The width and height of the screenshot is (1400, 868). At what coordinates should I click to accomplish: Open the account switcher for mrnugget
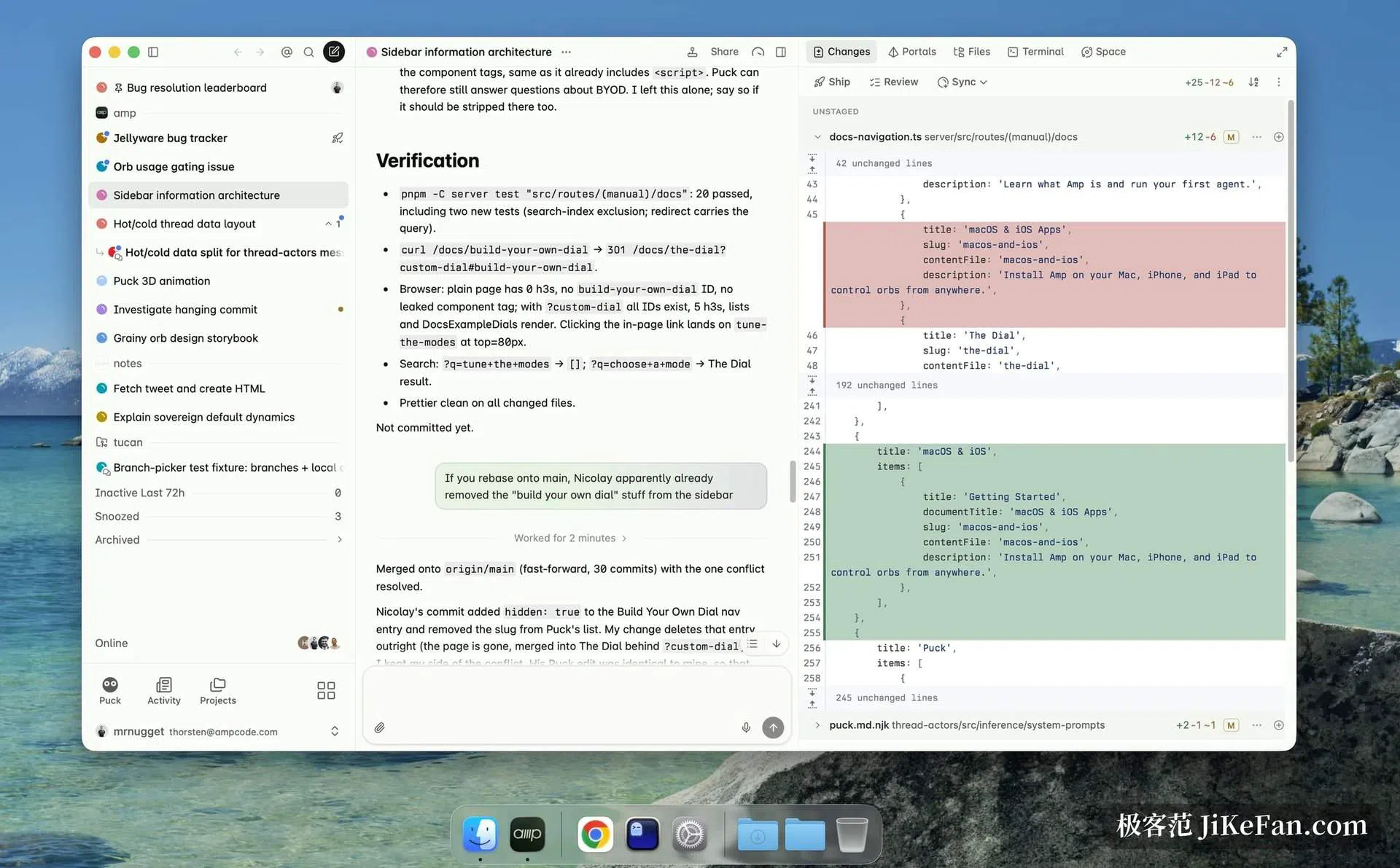tap(335, 731)
